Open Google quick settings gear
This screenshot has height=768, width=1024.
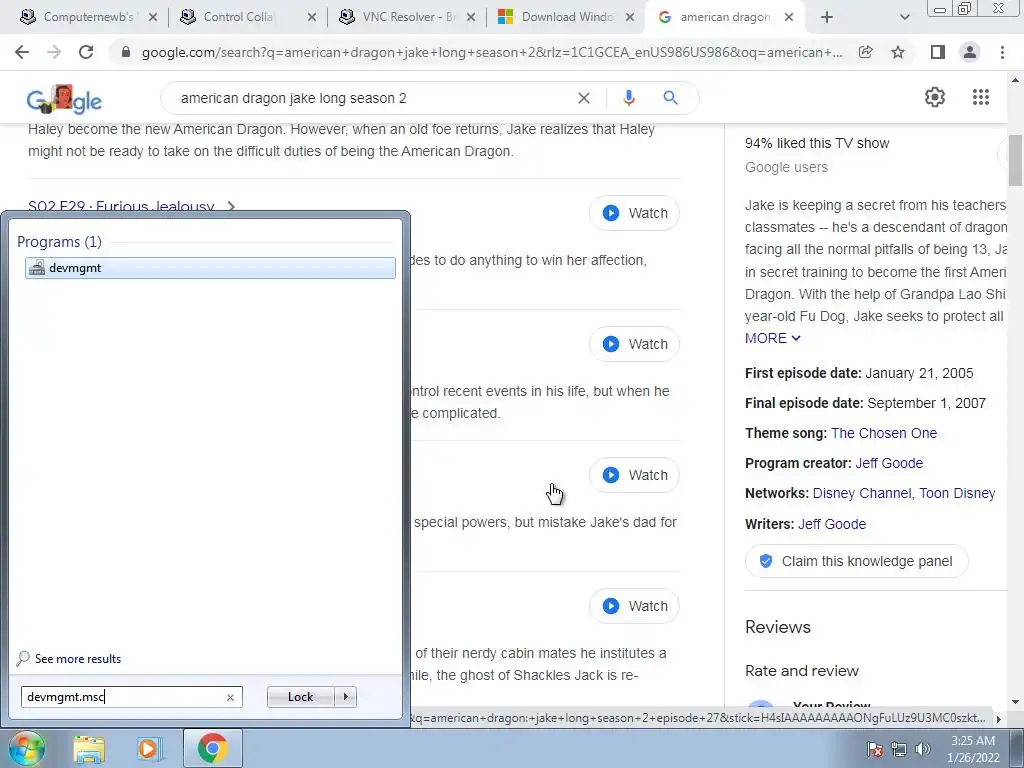(935, 97)
